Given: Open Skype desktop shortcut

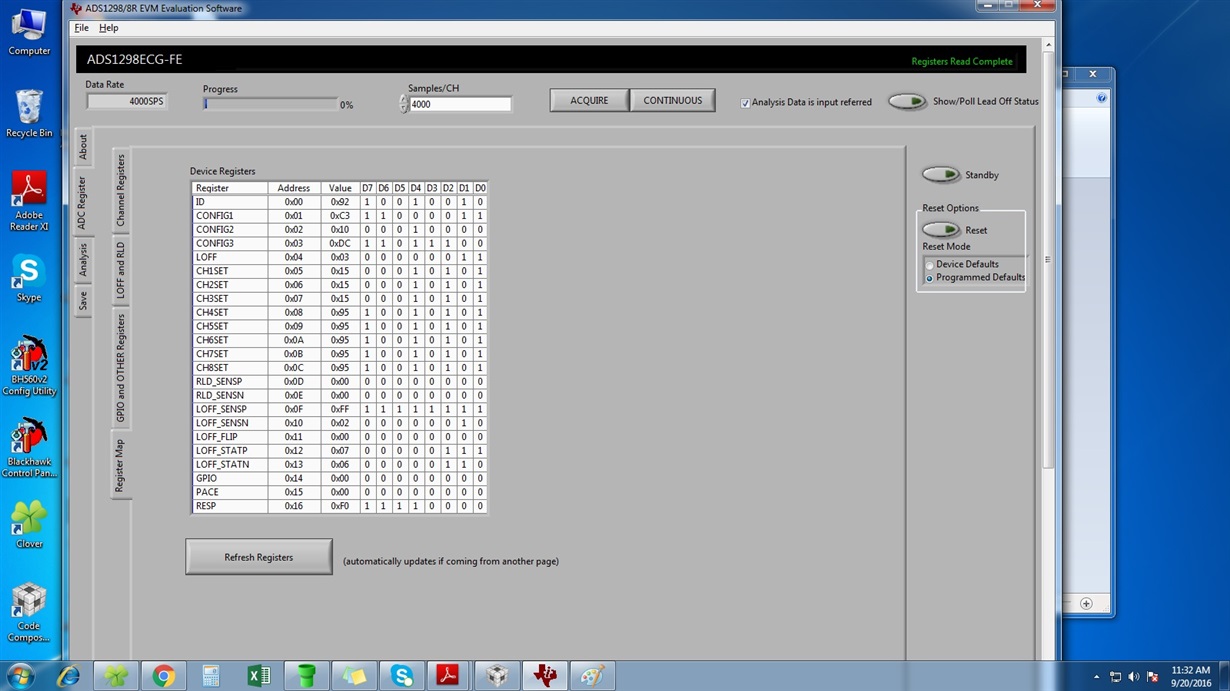Looking at the screenshot, I should pos(29,278).
